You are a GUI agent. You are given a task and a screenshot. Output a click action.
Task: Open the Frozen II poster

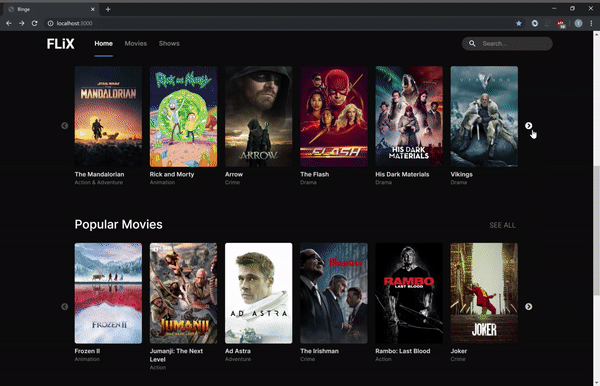[108, 293]
